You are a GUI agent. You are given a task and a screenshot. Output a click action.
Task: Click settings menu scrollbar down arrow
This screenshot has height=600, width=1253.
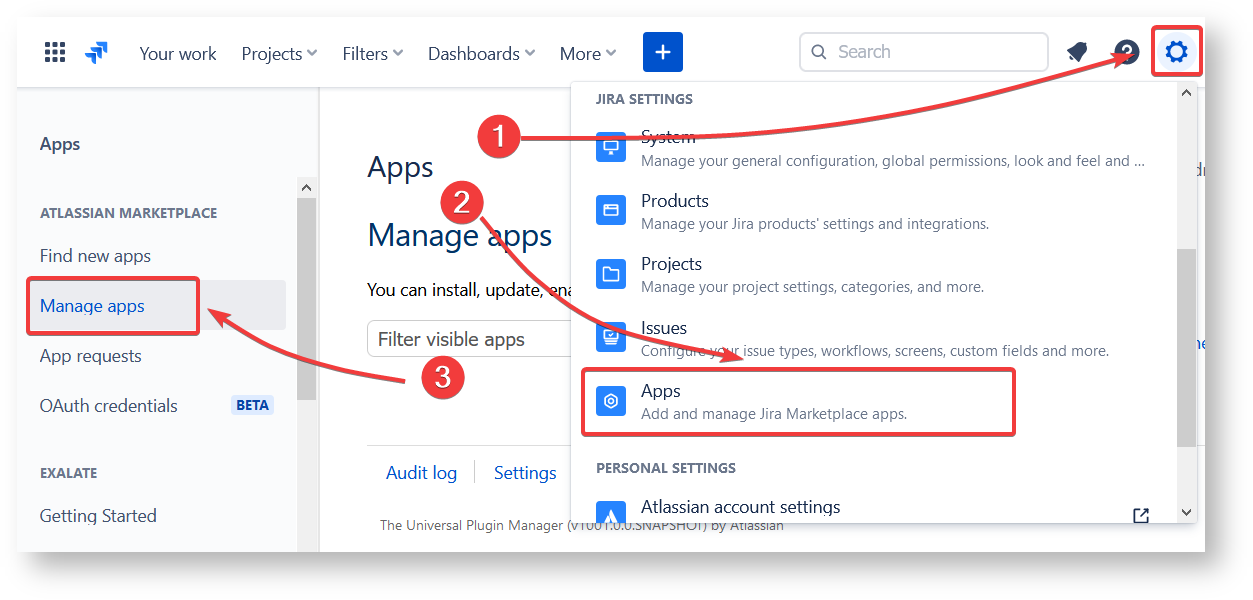(x=1186, y=512)
